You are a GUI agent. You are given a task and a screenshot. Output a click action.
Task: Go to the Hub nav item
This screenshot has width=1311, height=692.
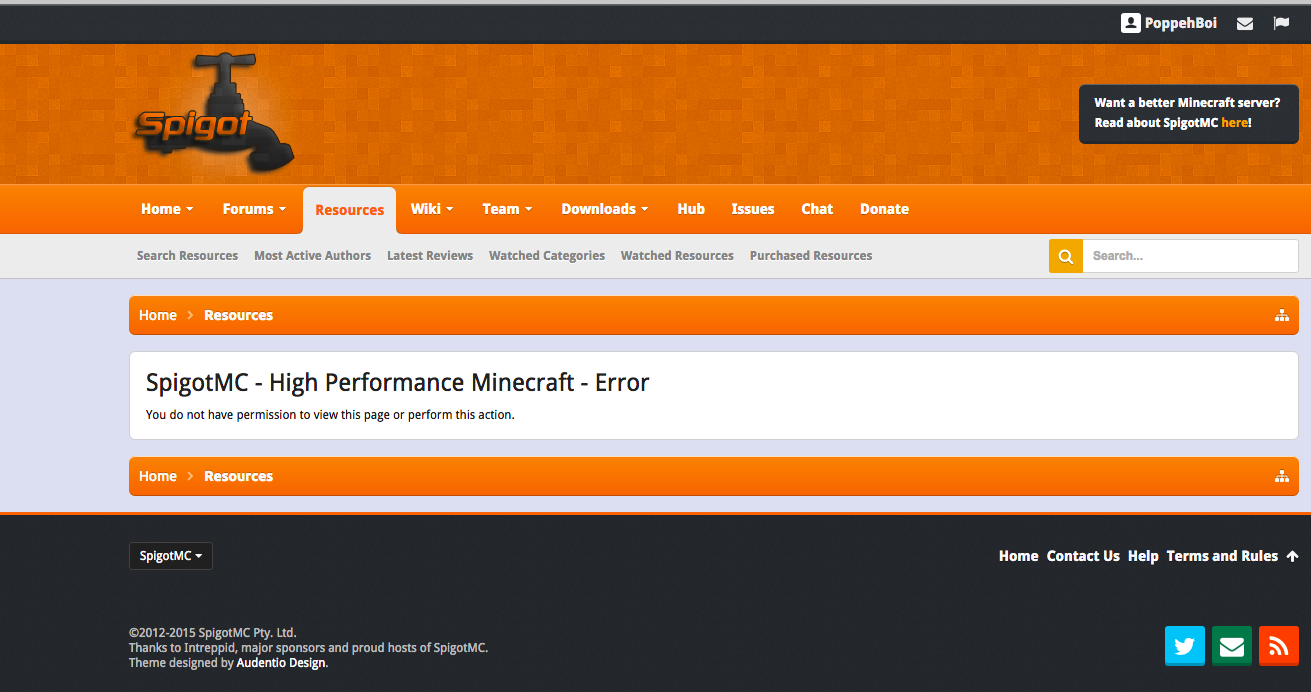[x=691, y=209]
